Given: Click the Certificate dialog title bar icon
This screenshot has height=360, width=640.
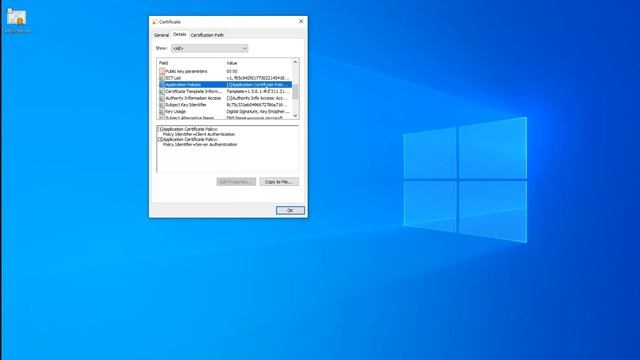Looking at the screenshot, I should 155,22.
